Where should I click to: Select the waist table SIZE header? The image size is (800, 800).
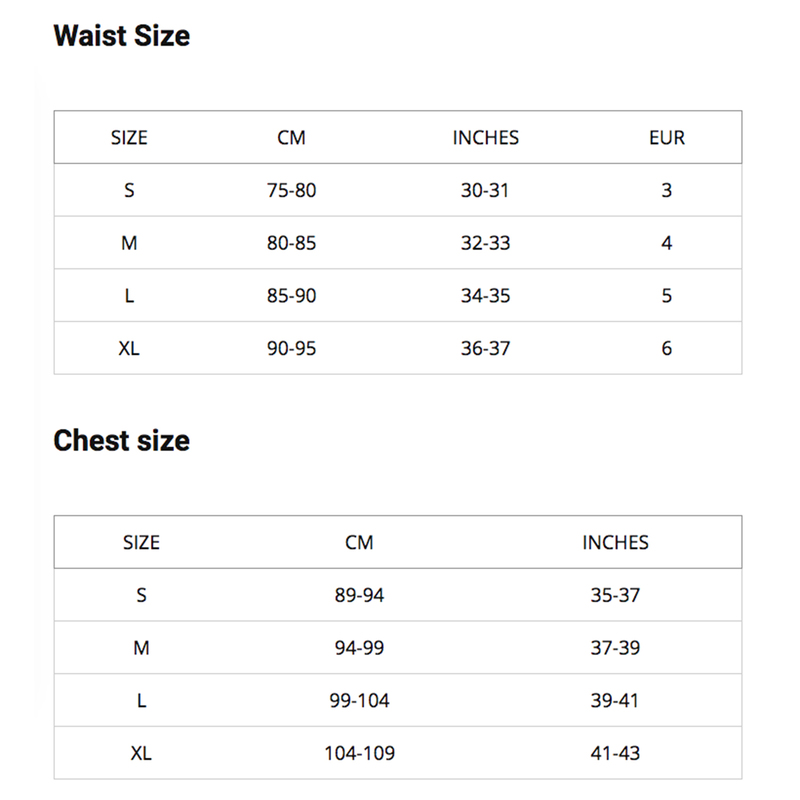pos(129,138)
